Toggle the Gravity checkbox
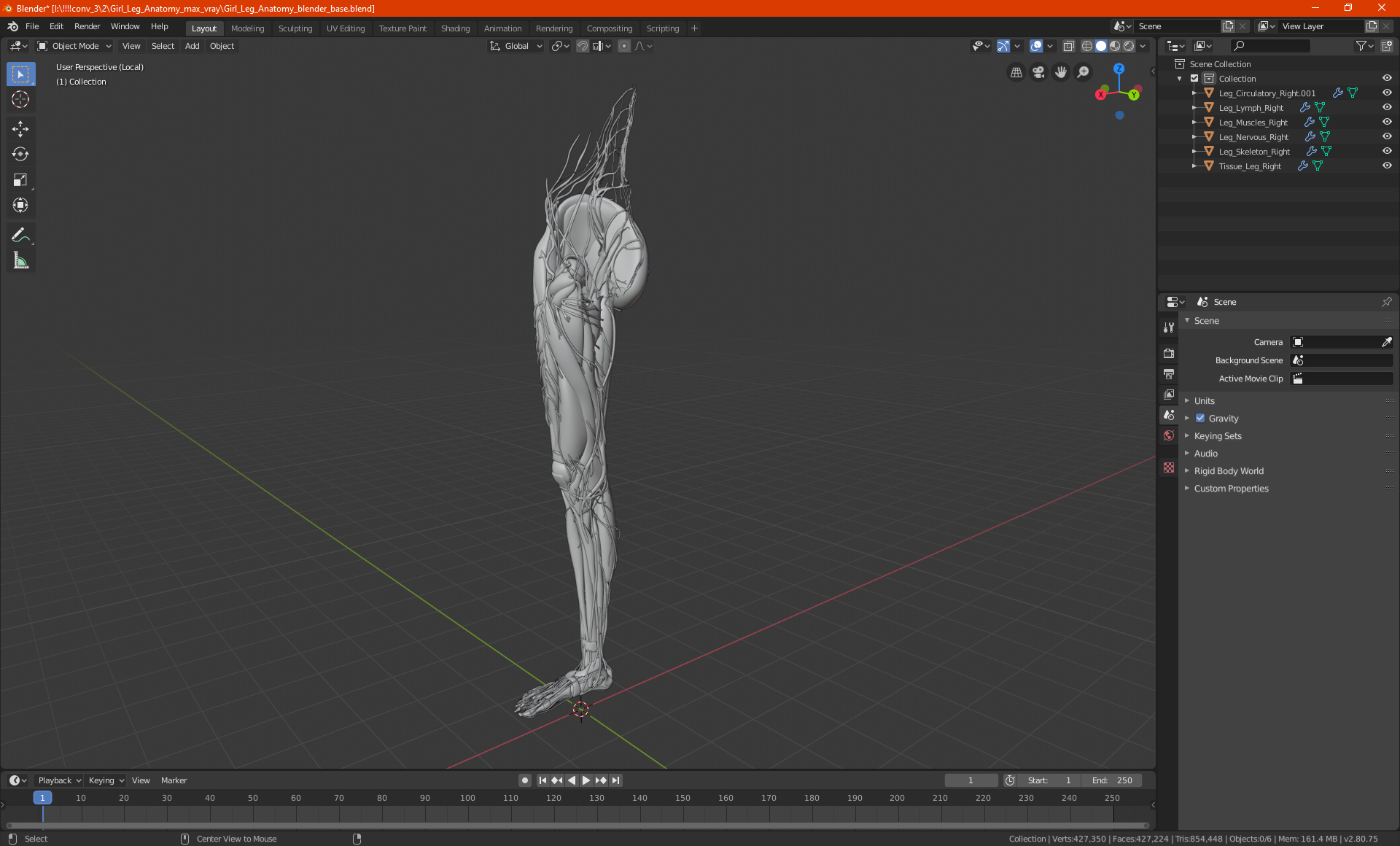 point(1200,419)
